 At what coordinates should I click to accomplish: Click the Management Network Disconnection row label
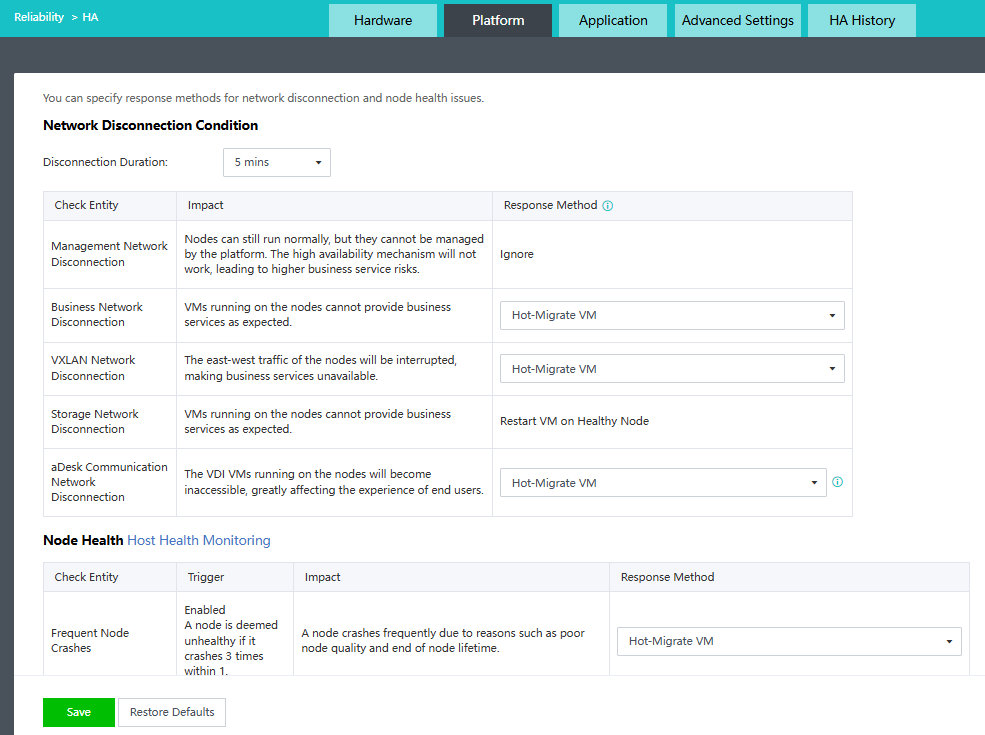(109, 254)
